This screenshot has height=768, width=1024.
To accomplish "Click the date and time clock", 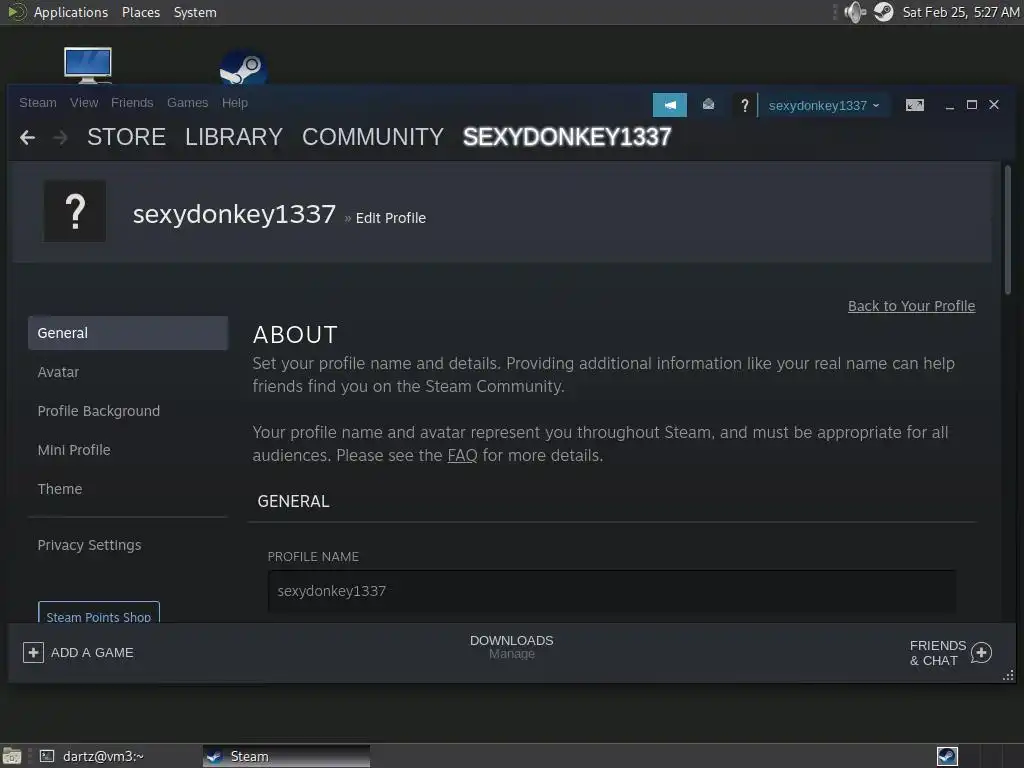I will [961, 12].
